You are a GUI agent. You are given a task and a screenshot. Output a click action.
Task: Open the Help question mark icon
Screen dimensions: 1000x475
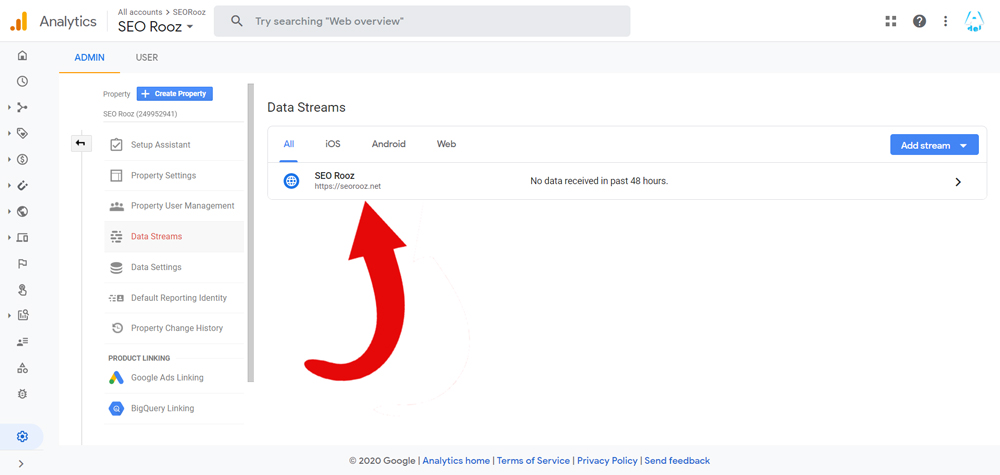(x=919, y=21)
